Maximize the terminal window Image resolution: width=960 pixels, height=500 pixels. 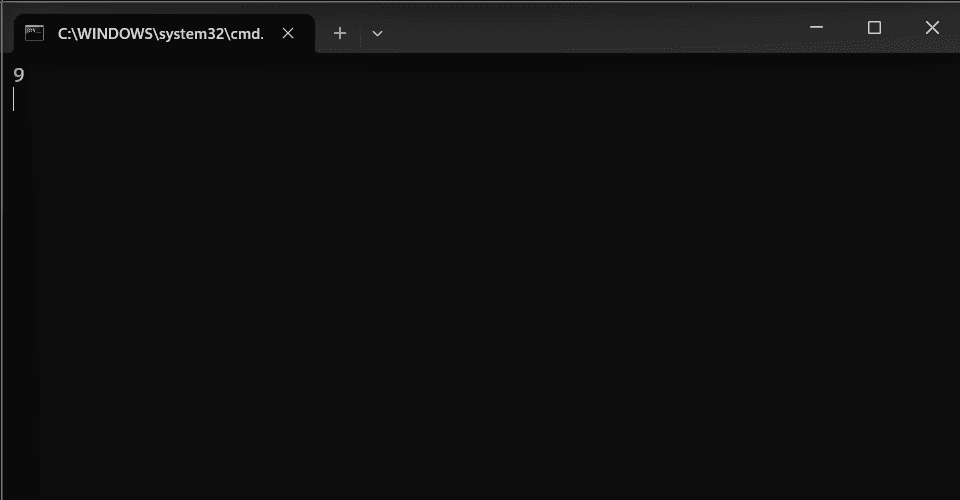click(x=874, y=27)
